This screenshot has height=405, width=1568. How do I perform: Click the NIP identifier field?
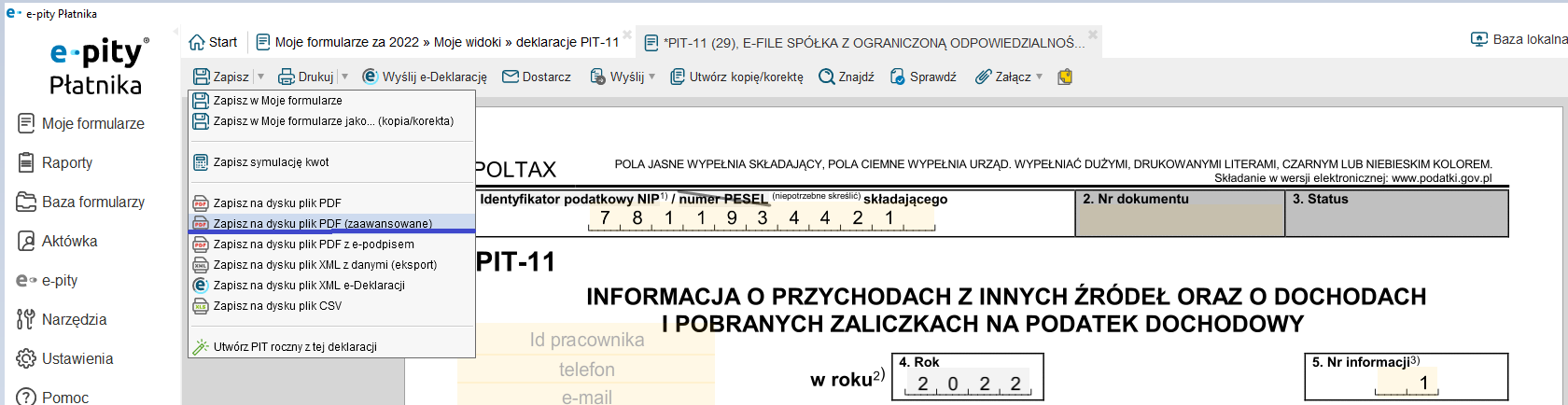pos(761,218)
